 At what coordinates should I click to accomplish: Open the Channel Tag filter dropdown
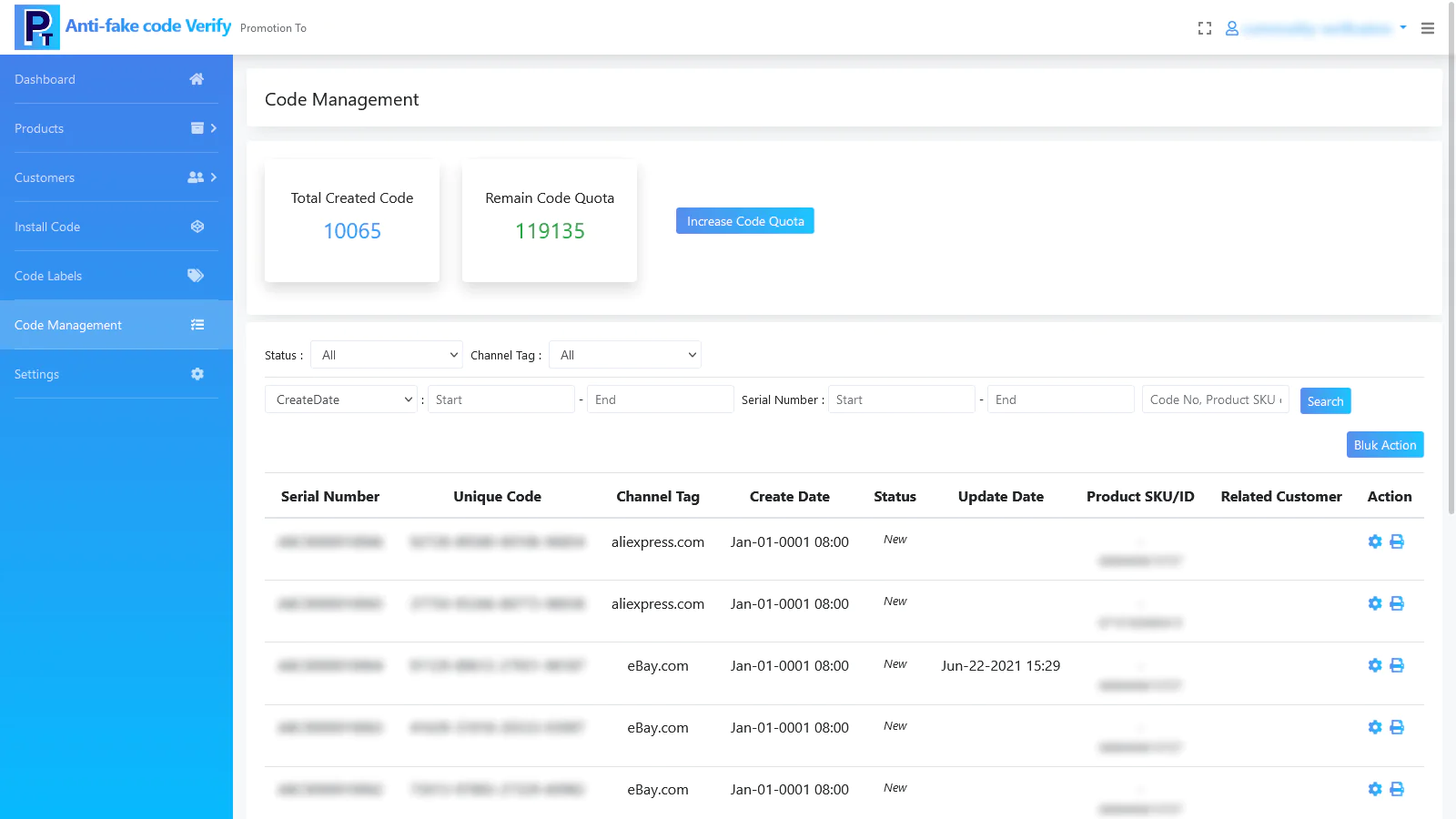pos(625,355)
